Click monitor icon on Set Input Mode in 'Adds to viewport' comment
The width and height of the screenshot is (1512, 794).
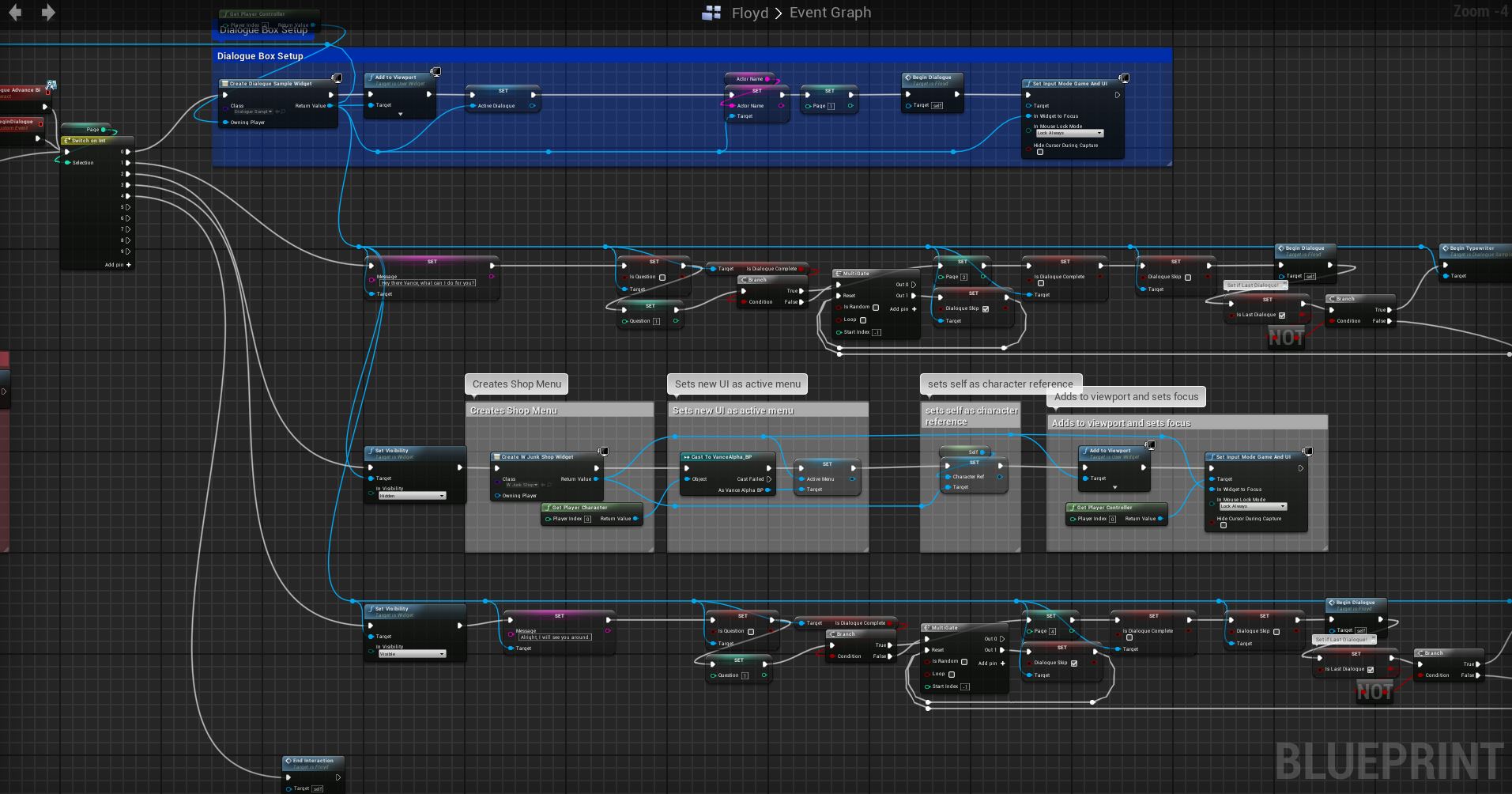[x=1307, y=451]
